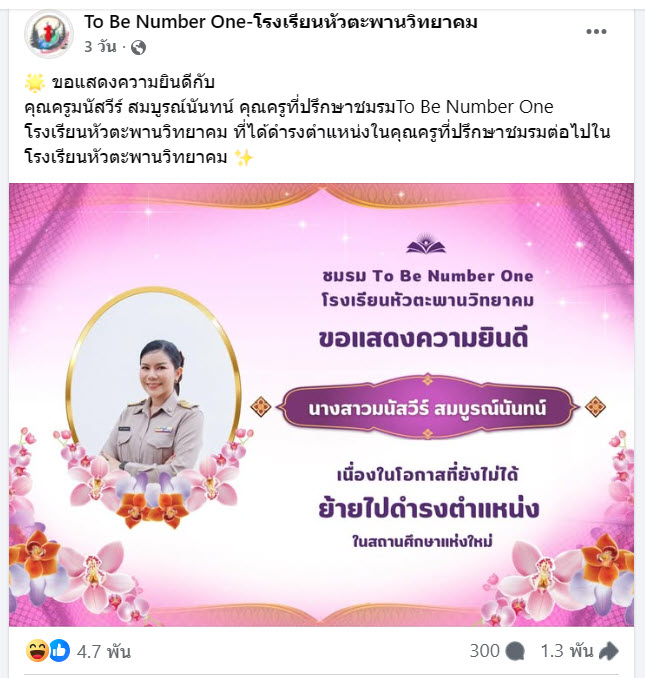Click the post caption text ขอแสดงความยินดีกับ
645x678 pixels.
133,82
